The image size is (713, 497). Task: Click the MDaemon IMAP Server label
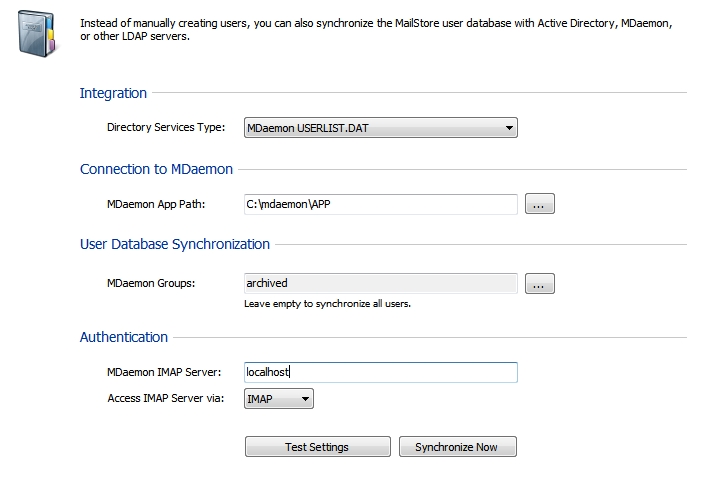tap(164, 372)
